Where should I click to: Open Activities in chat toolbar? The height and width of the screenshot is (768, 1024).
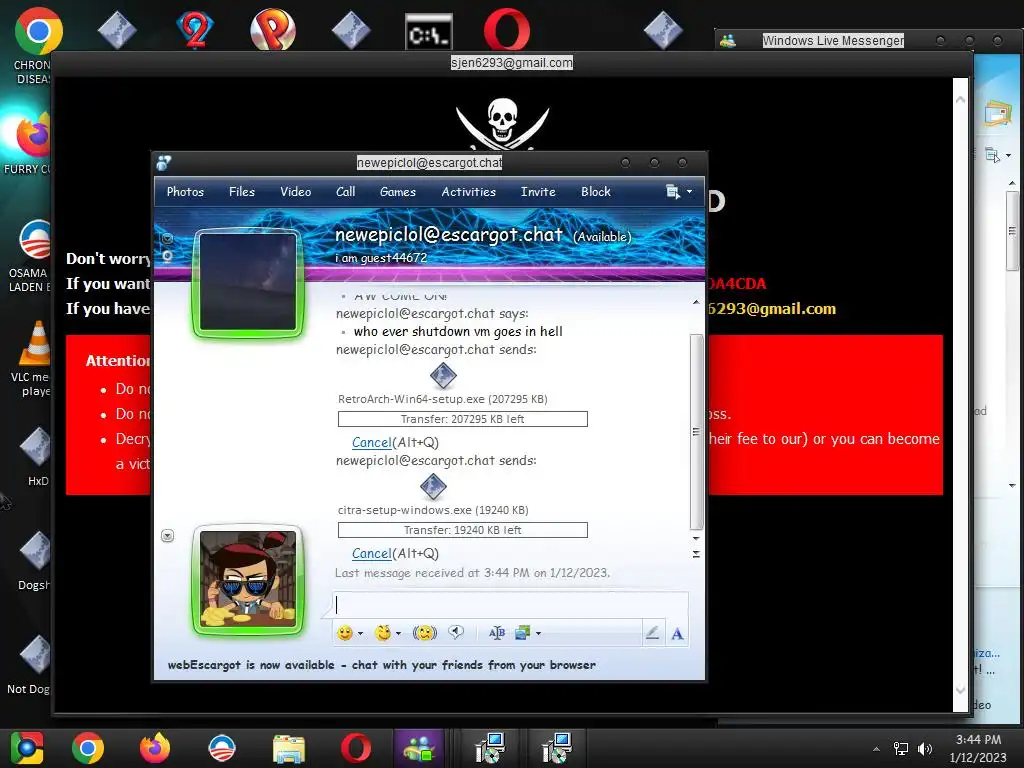468,191
